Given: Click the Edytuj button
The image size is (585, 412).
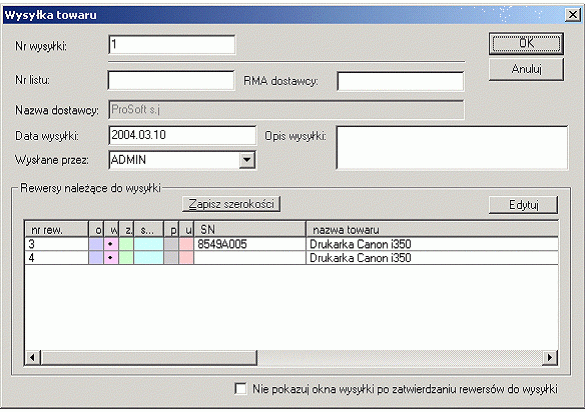Looking at the screenshot, I should (523, 205).
